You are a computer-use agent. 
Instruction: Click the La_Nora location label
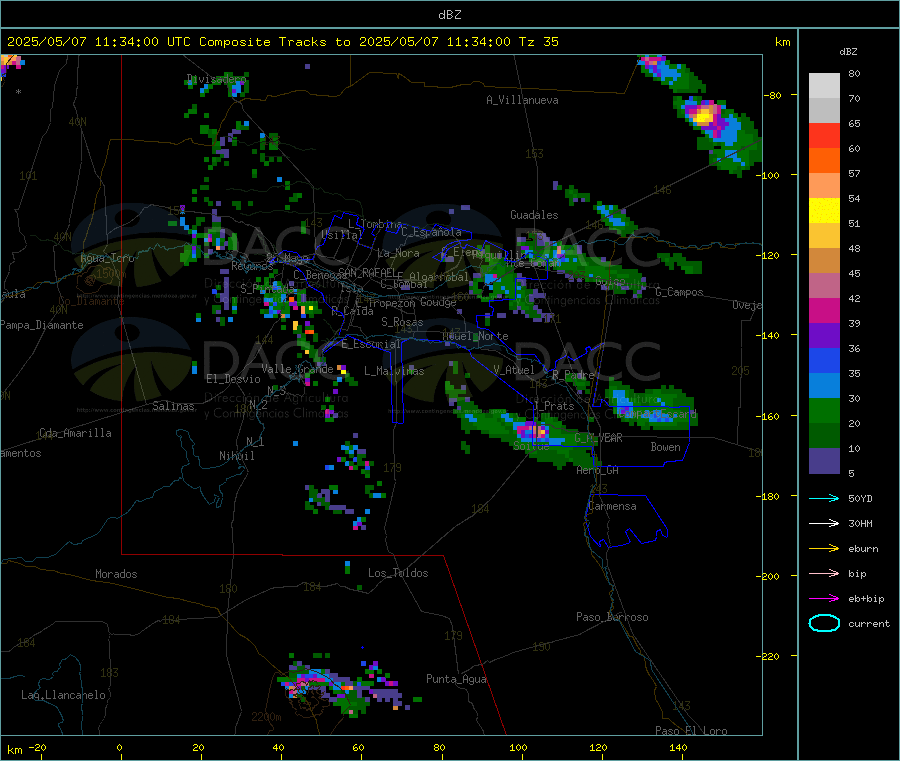pos(398,253)
